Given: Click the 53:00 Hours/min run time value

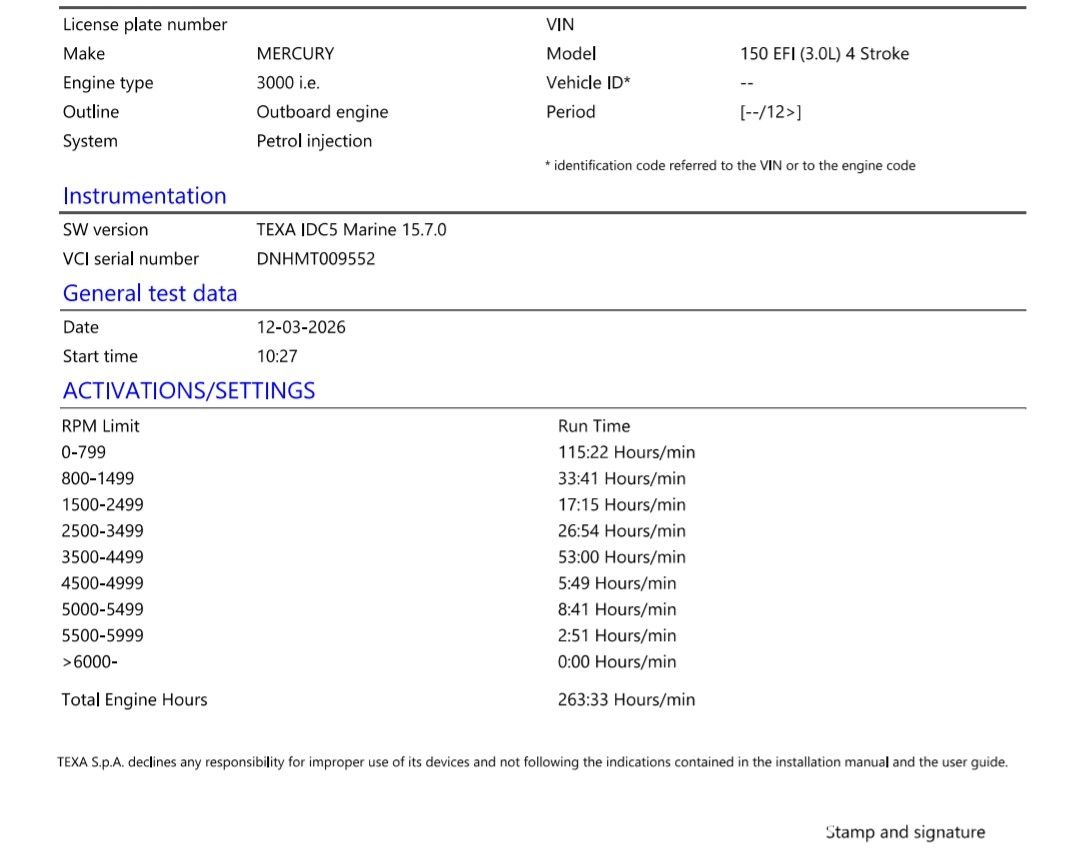Looking at the screenshot, I should click(621, 557).
